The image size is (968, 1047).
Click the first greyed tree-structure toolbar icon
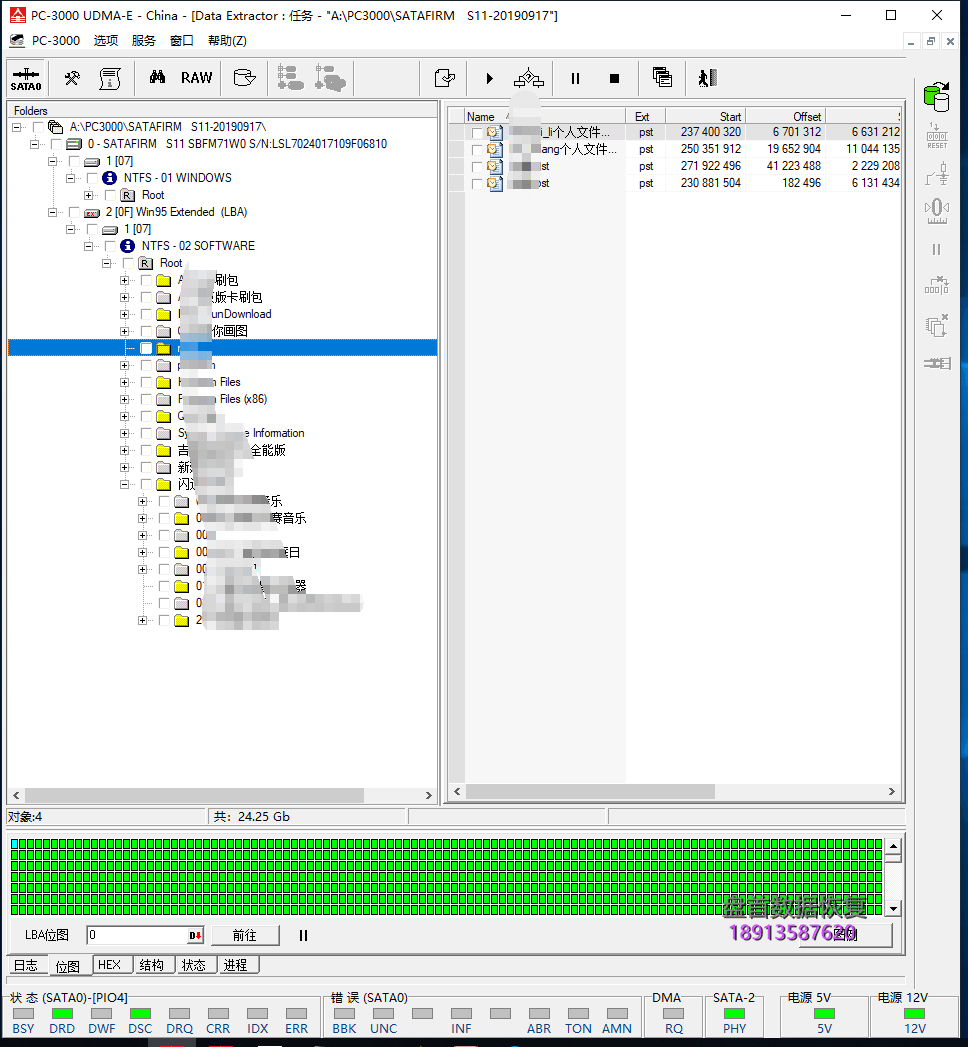click(290, 78)
